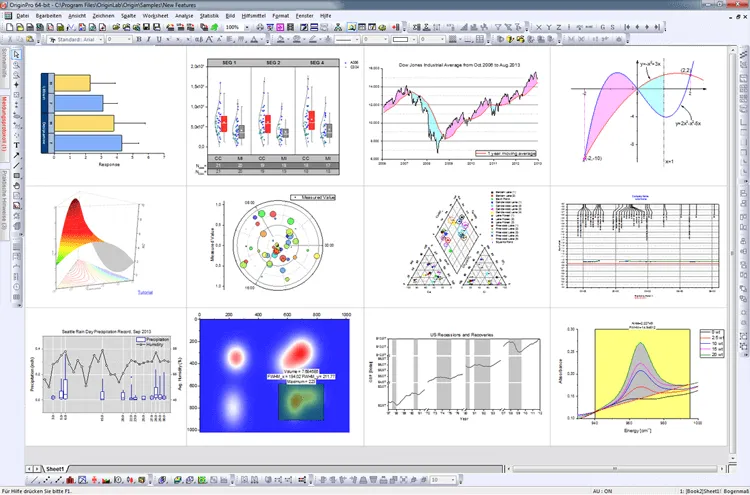This screenshot has height=495, width=750.
Task: Toggle Bold text formatting
Action: [x=139, y=40]
